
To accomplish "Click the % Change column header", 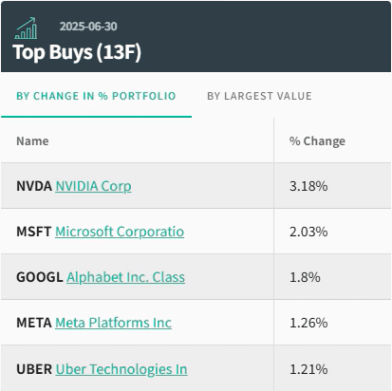I will point(317,141).
